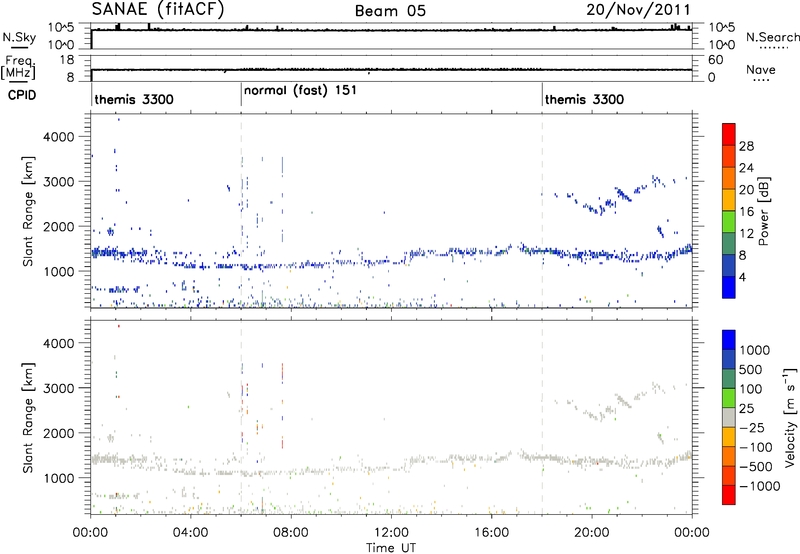Click the green 12-16 dB power colorbar segment
Image resolution: width=800 pixels, height=554 pixels.
[x=729, y=221]
